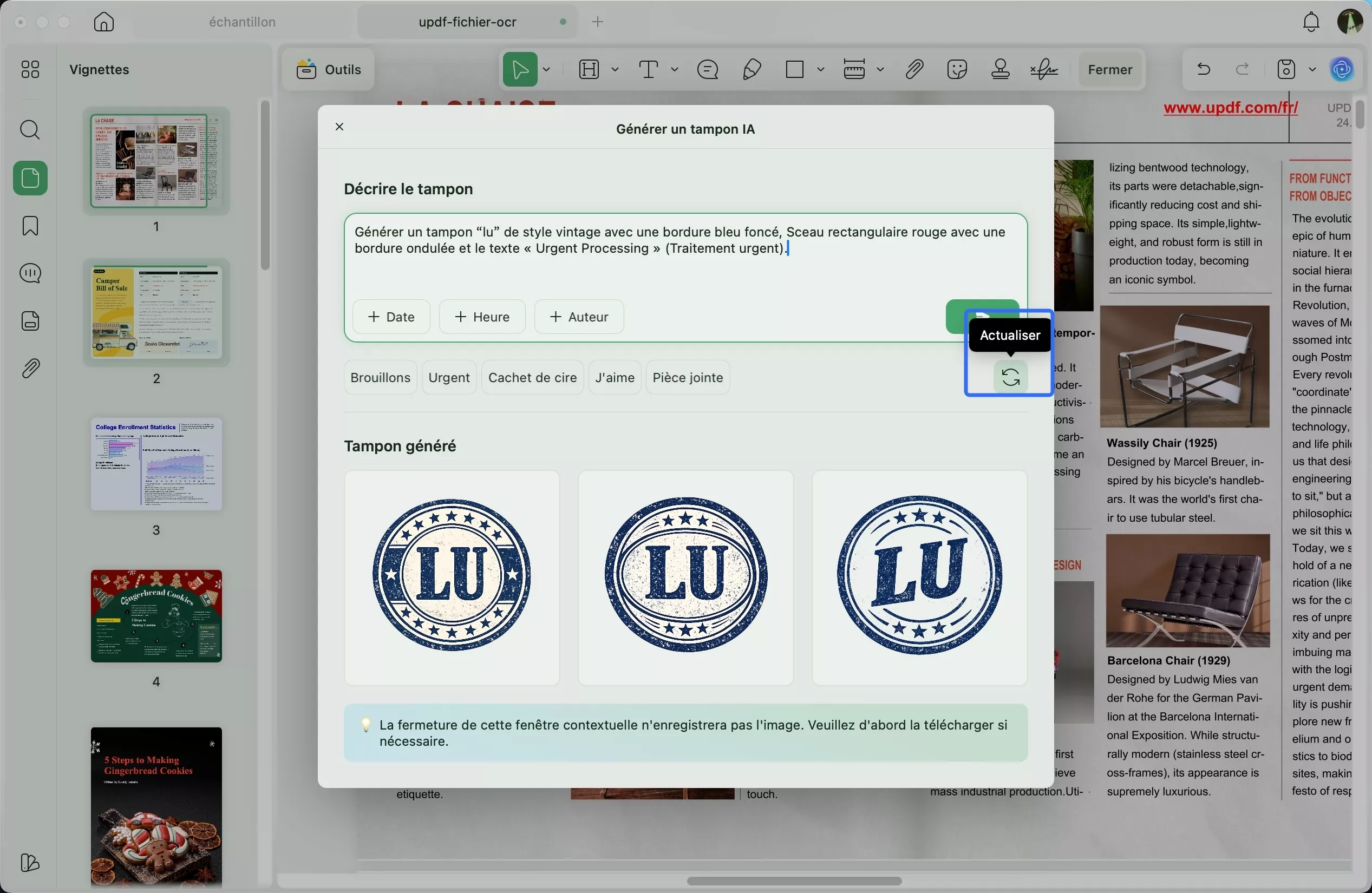Expand the text tool dropdown arrow
This screenshot has height=893, width=1372.
coord(674,70)
